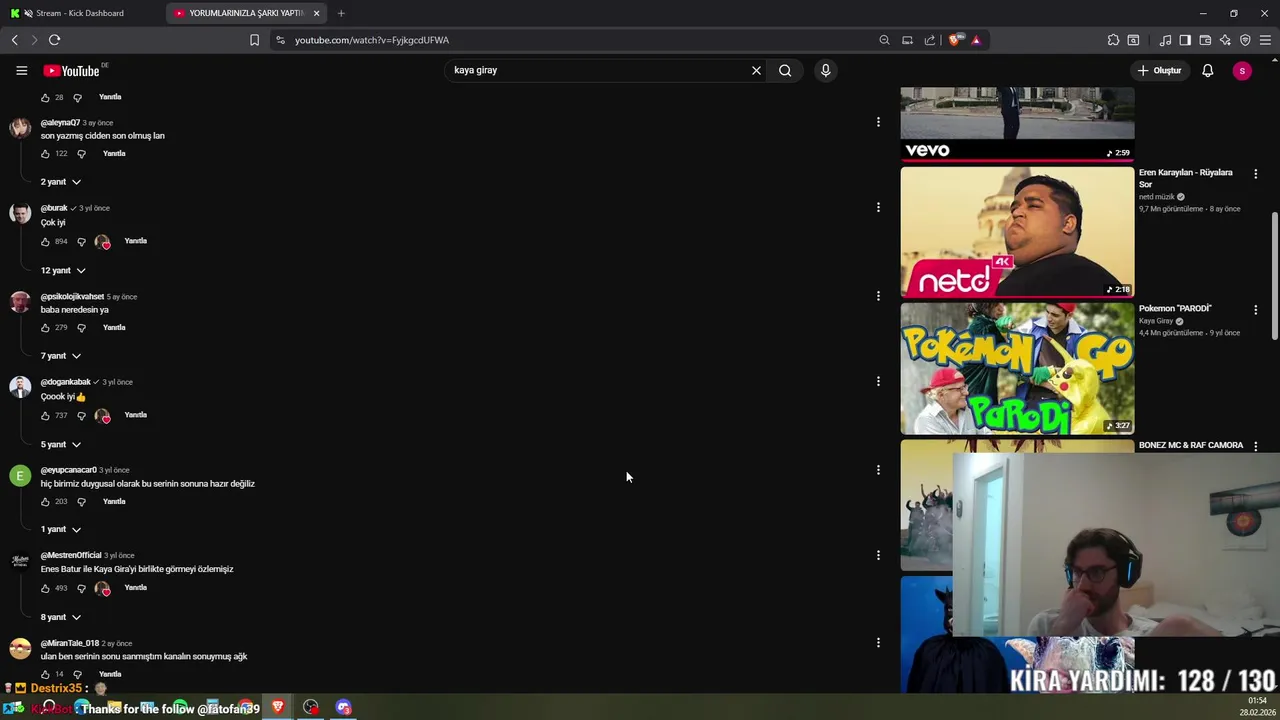Share this page from the address bar

click(930, 40)
